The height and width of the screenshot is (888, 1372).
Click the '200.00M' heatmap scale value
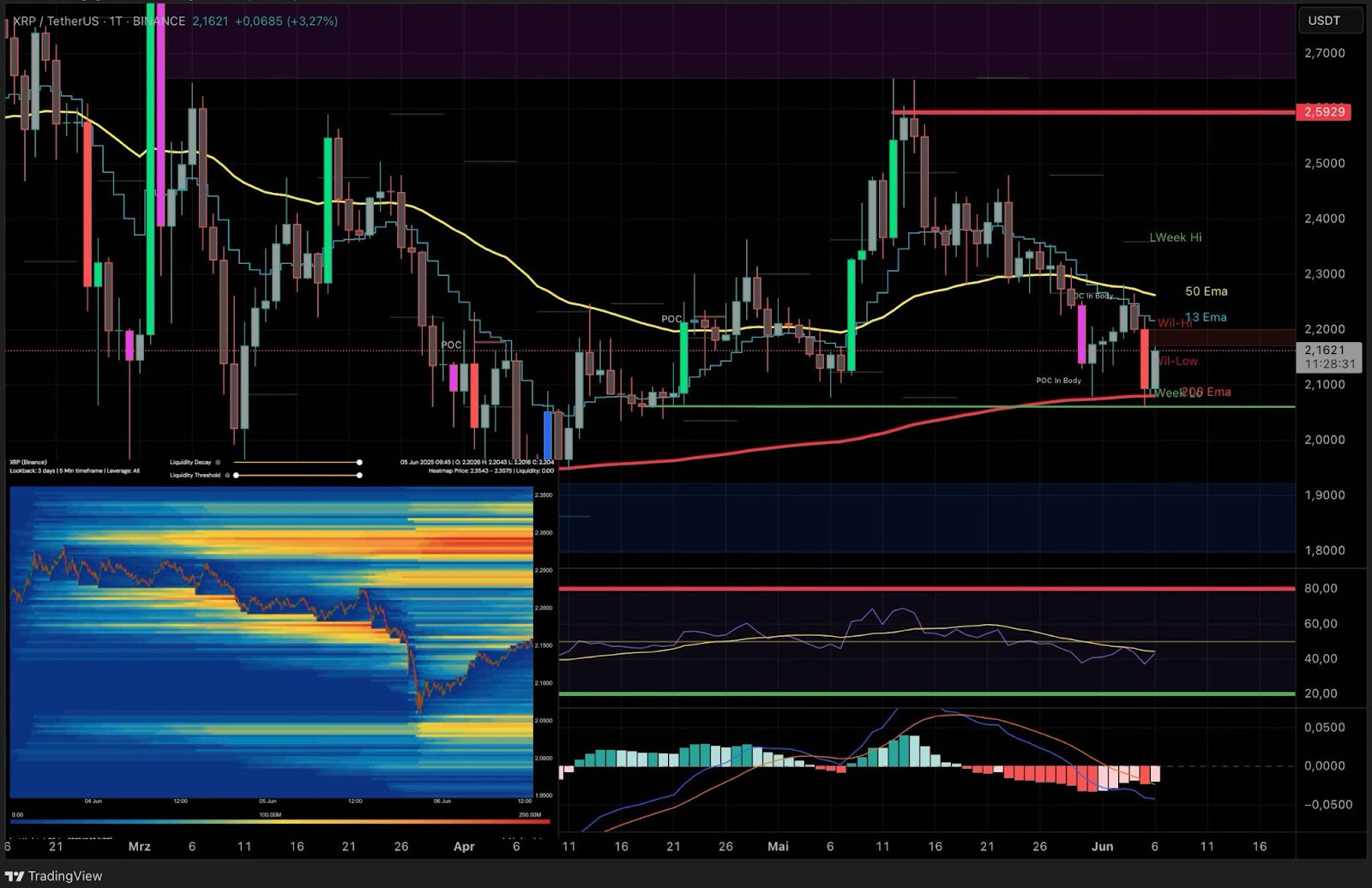pos(530,814)
